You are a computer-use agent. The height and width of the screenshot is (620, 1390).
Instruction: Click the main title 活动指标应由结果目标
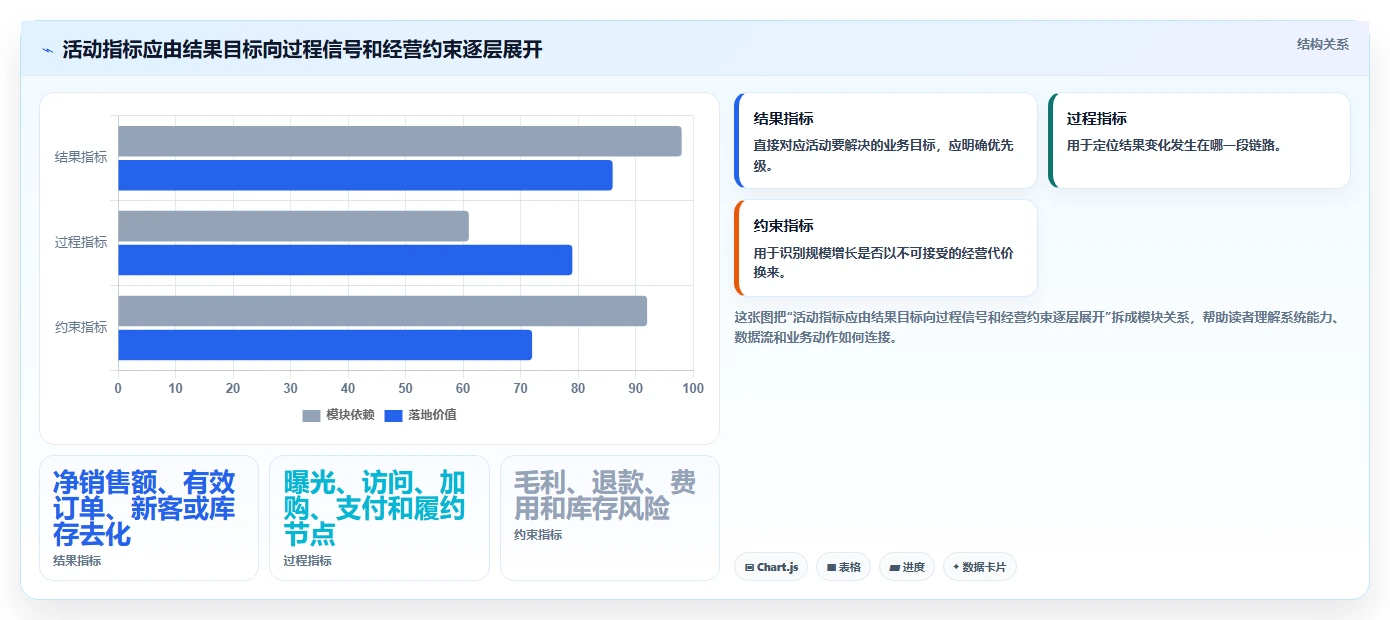tap(302, 50)
